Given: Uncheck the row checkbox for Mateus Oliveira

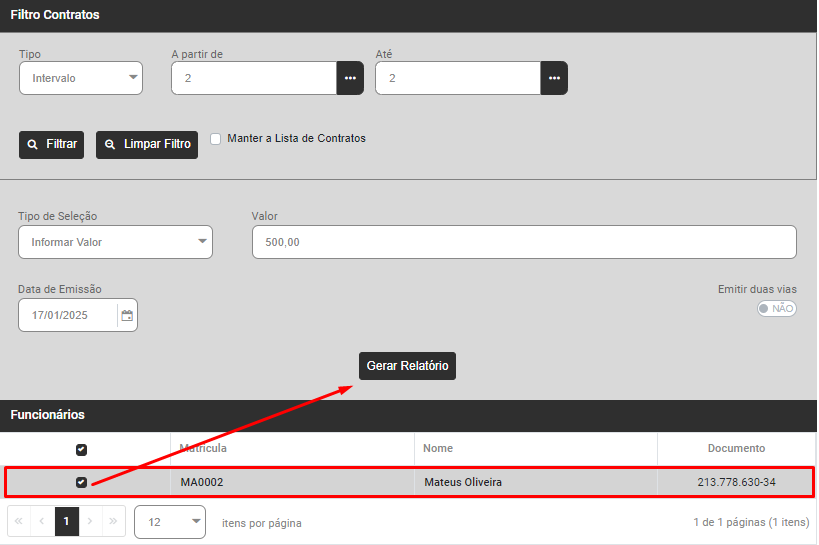Looking at the screenshot, I should [x=82, y=482].
